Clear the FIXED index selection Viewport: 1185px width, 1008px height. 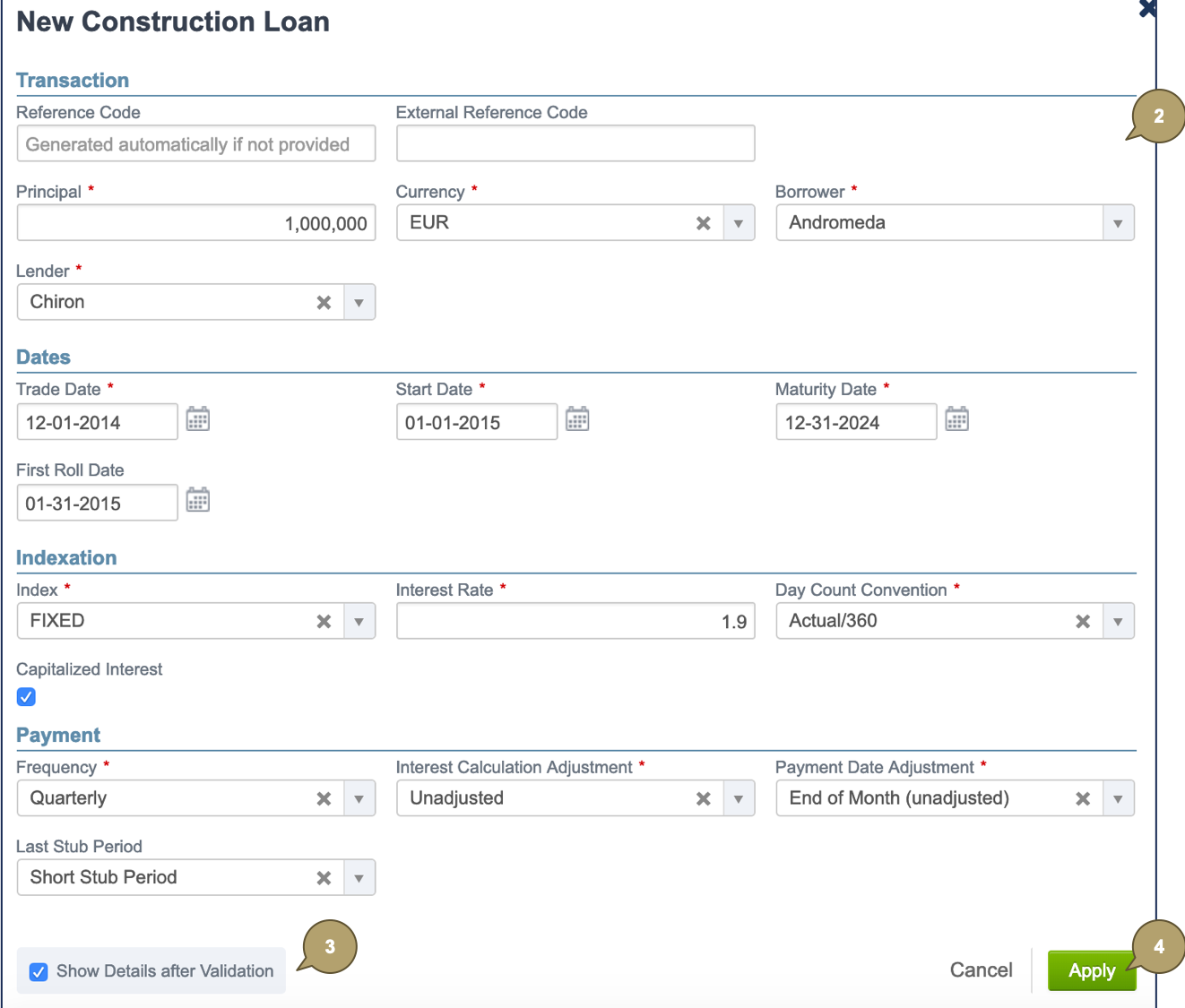[324, 620]
